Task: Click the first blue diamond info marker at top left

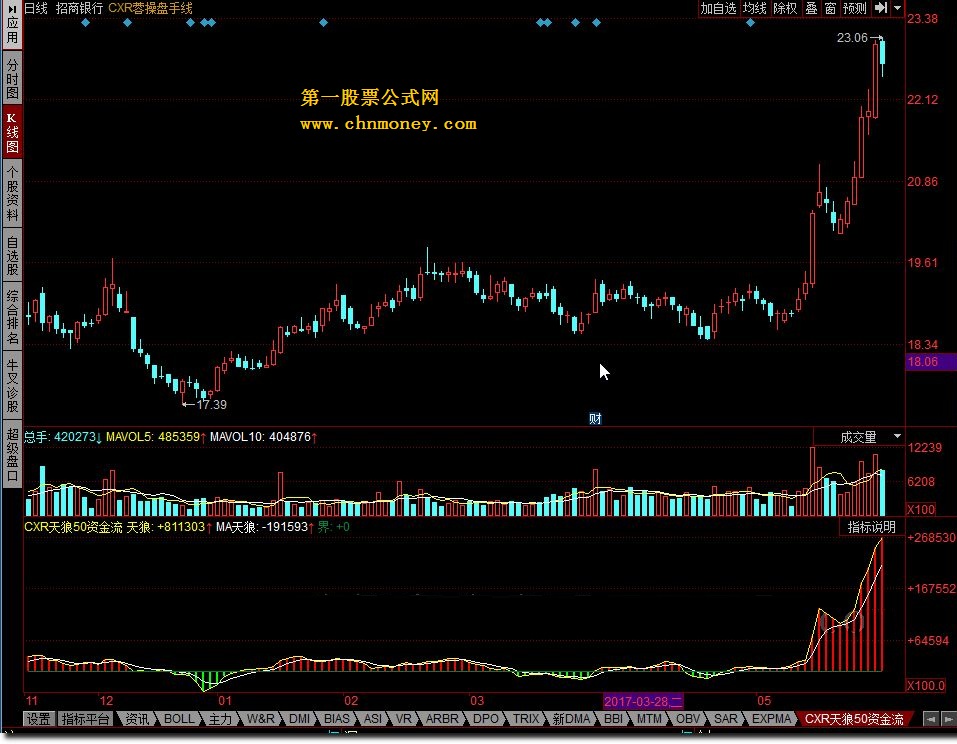Action: [85, 23]
